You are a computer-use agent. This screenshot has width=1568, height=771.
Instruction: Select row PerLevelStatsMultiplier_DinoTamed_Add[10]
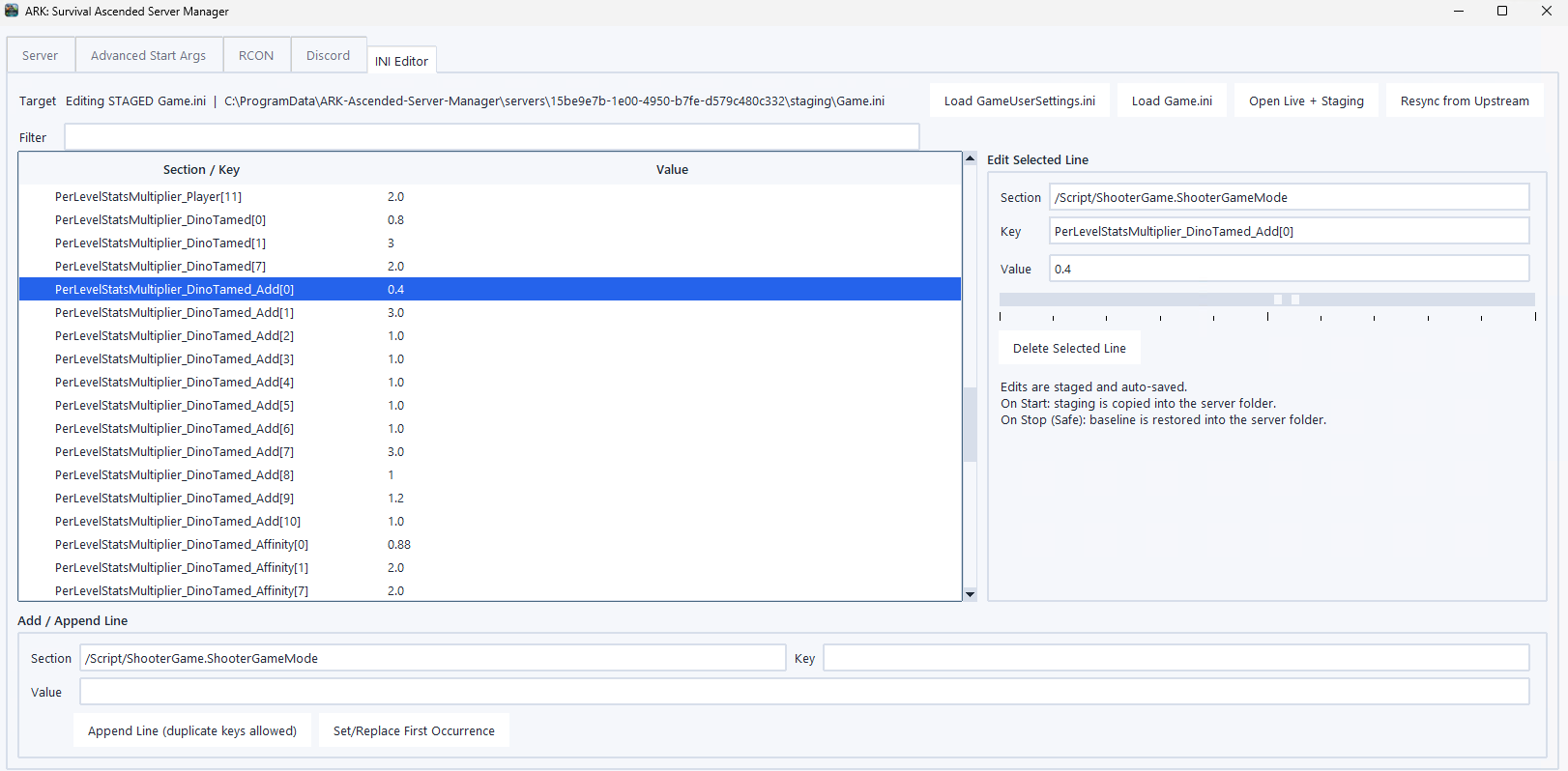click(490, 521)
